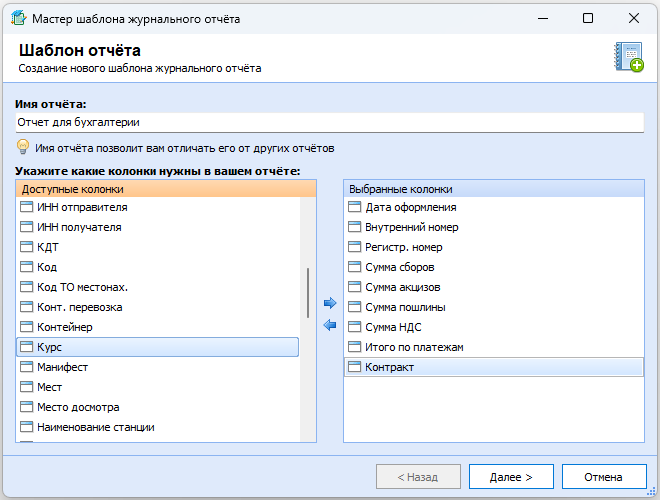The height and width of the screenshot is (500, 660).
Task: Select Сумма акцизов in selected columns
Action: point(403,287)
